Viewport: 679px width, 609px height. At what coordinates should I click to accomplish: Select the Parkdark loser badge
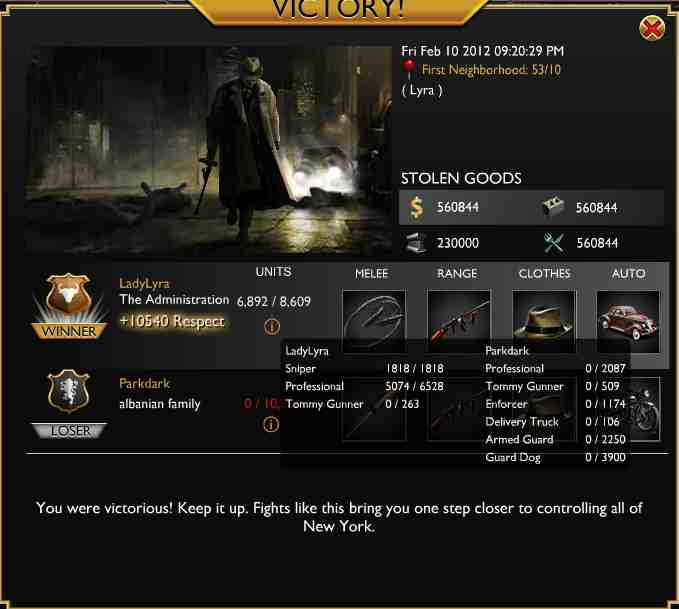[x=69, y=404]
